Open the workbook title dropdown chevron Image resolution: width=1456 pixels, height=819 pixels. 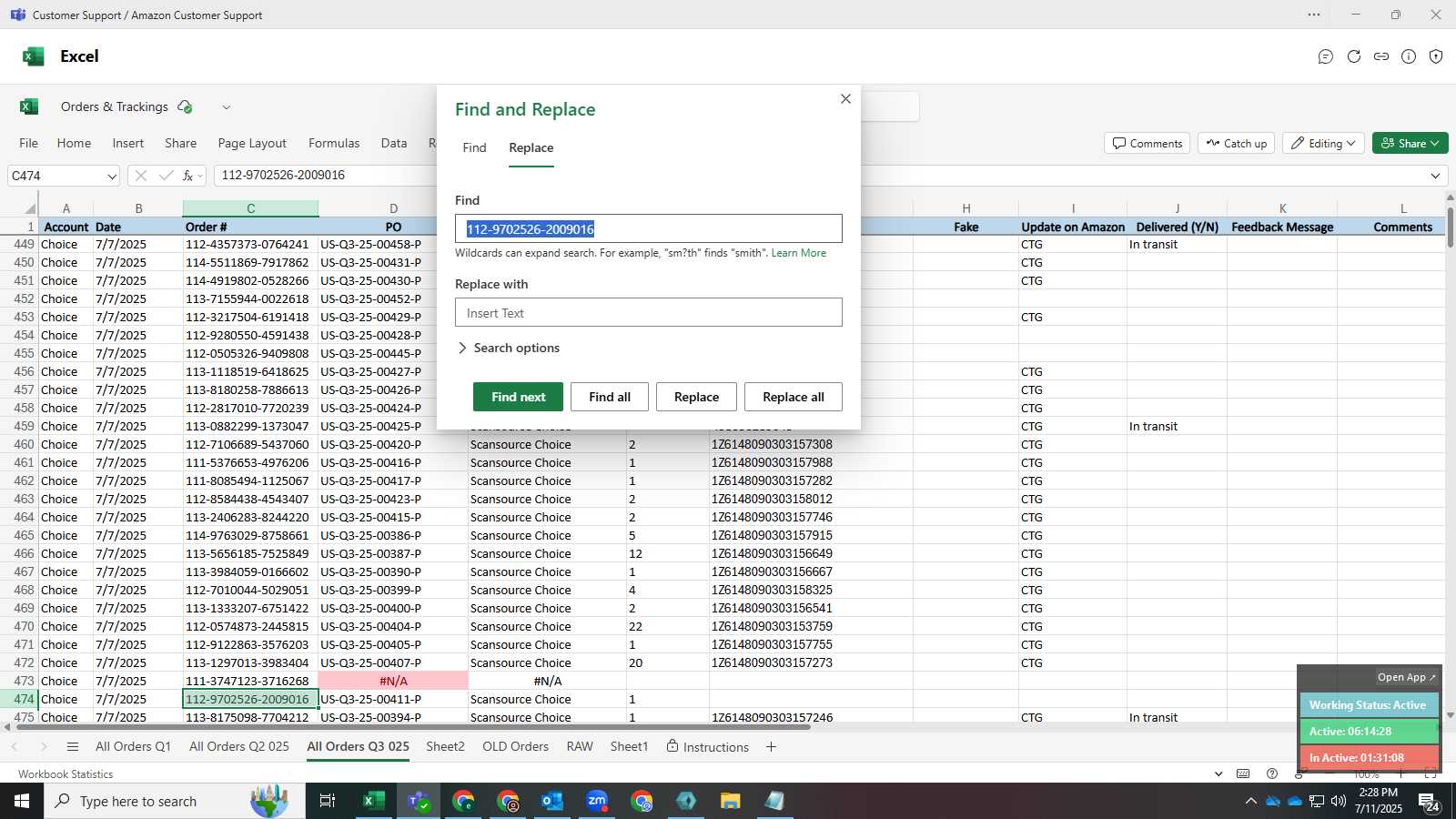pos(227,107)
